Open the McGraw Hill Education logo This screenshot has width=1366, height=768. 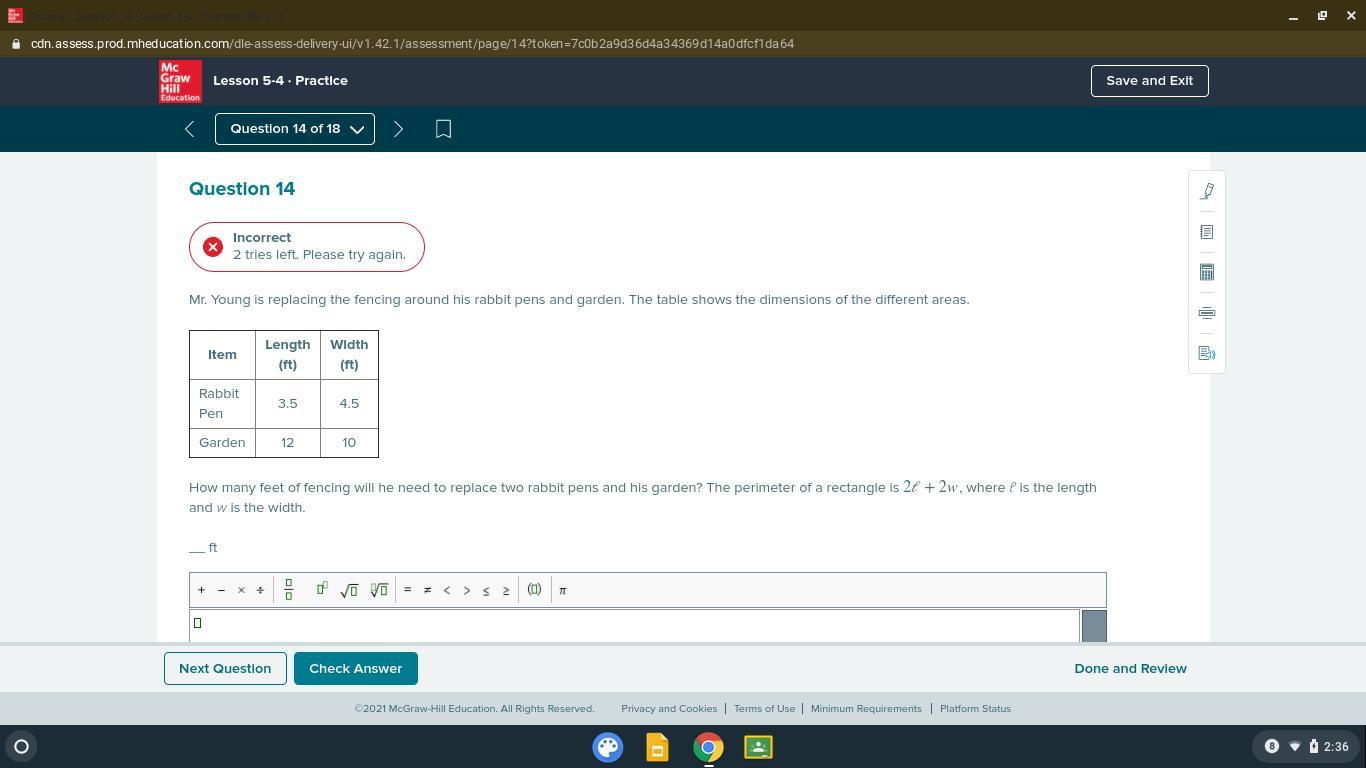coord(180,81)
